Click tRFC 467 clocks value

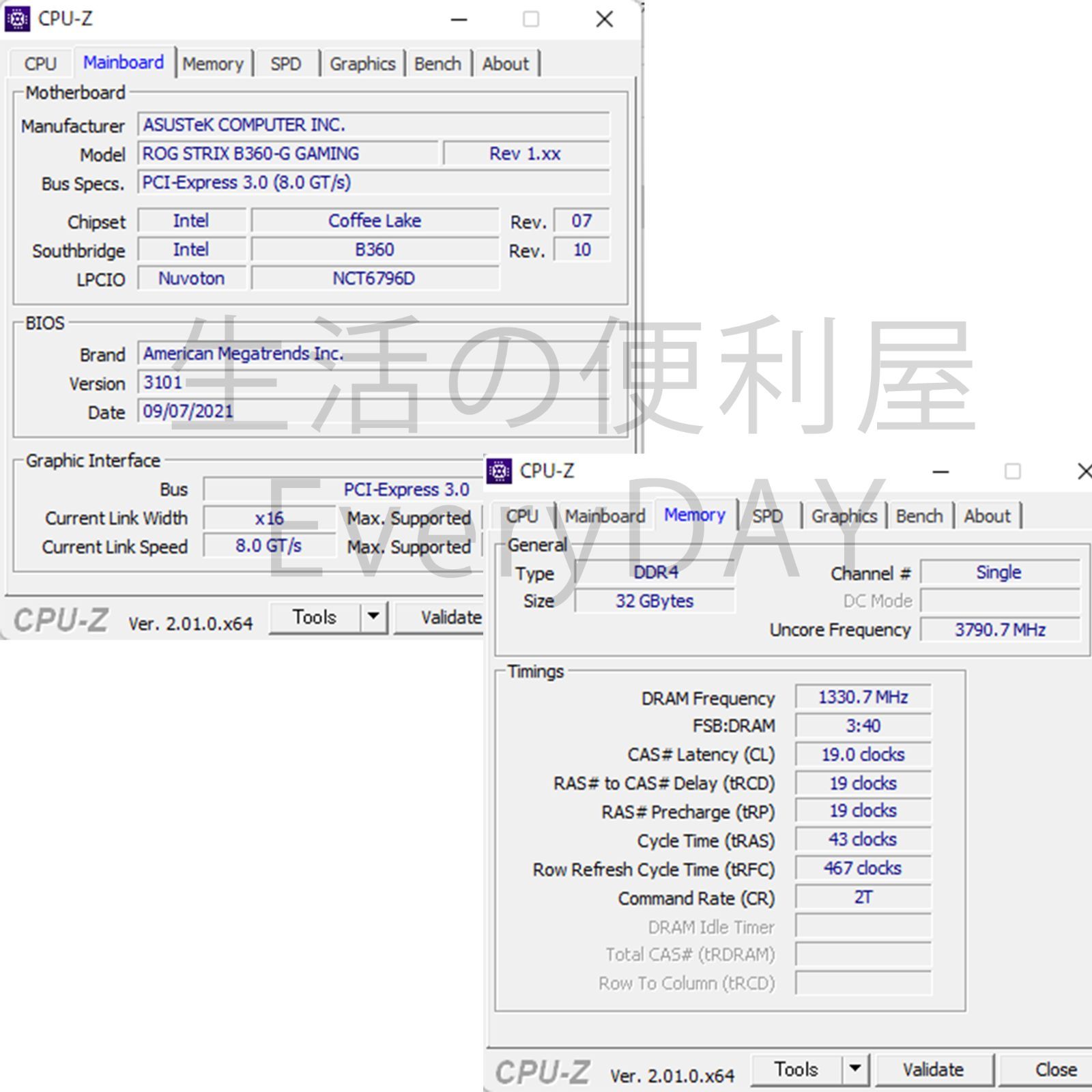tap(863, 868)
